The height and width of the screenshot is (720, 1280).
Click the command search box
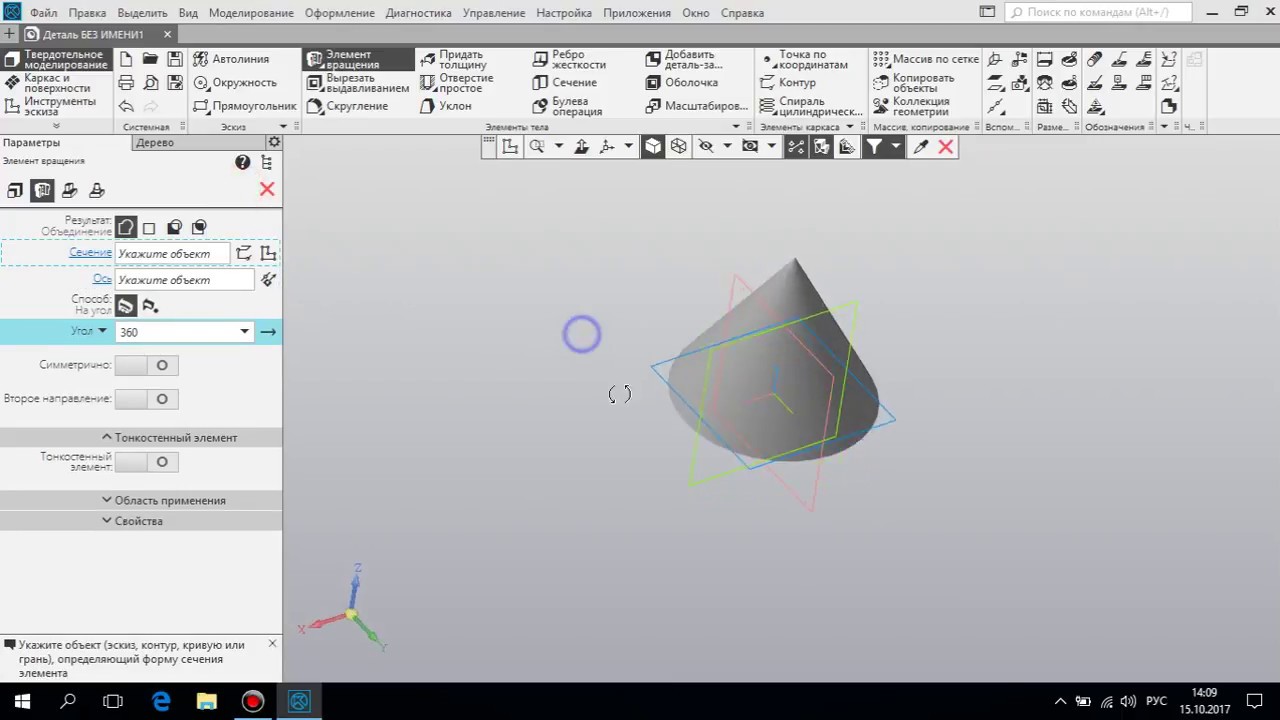pyautogui.click(x=1099, y=13)
